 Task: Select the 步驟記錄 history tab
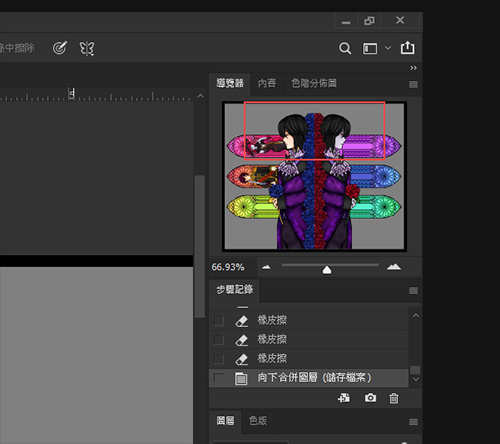tap(235, 289)
